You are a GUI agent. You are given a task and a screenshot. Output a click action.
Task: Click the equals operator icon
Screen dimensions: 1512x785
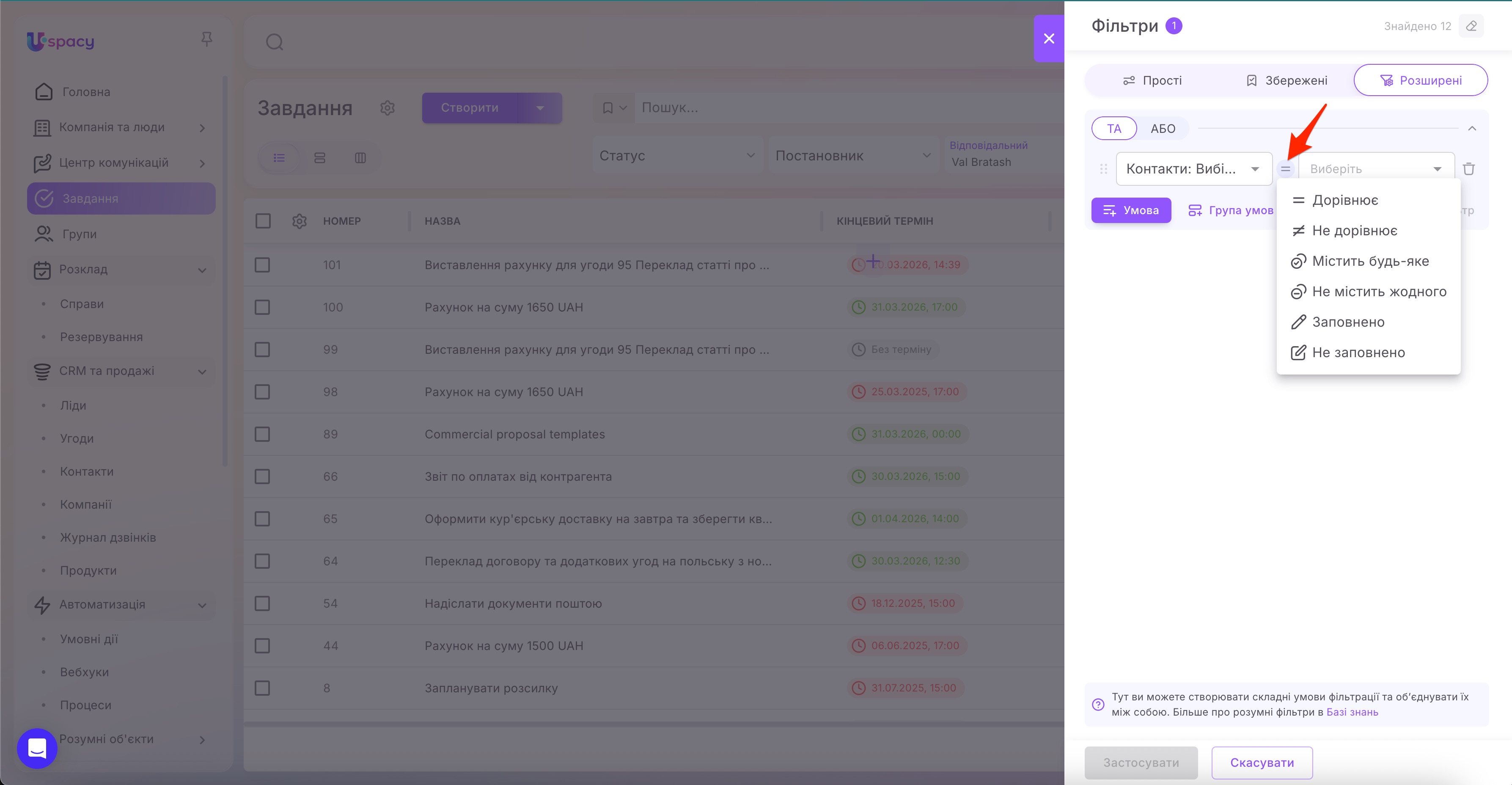[1285, 169]
